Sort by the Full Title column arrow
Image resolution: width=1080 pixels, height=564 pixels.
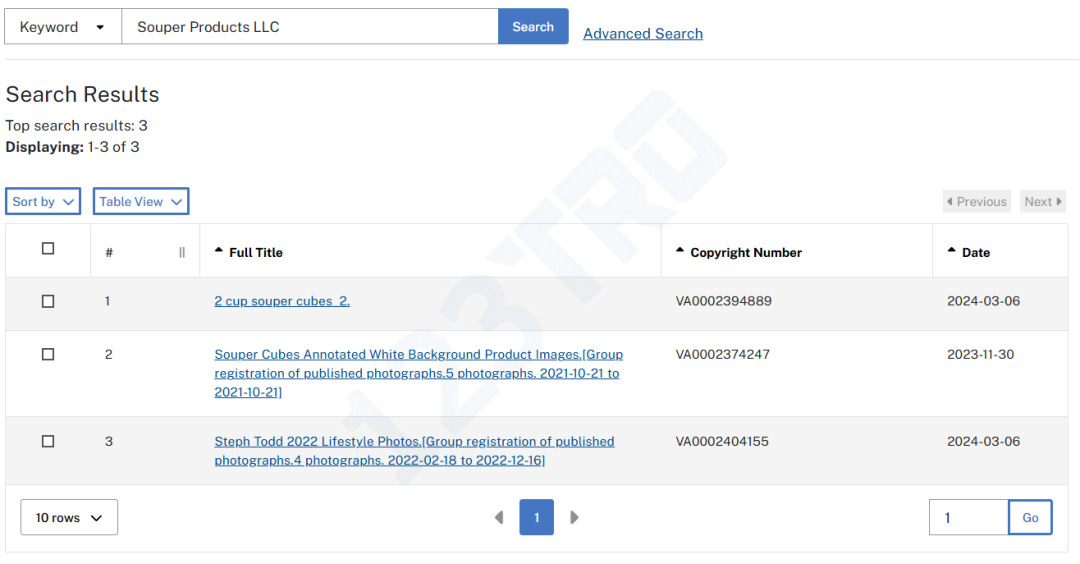coord(218,251)
